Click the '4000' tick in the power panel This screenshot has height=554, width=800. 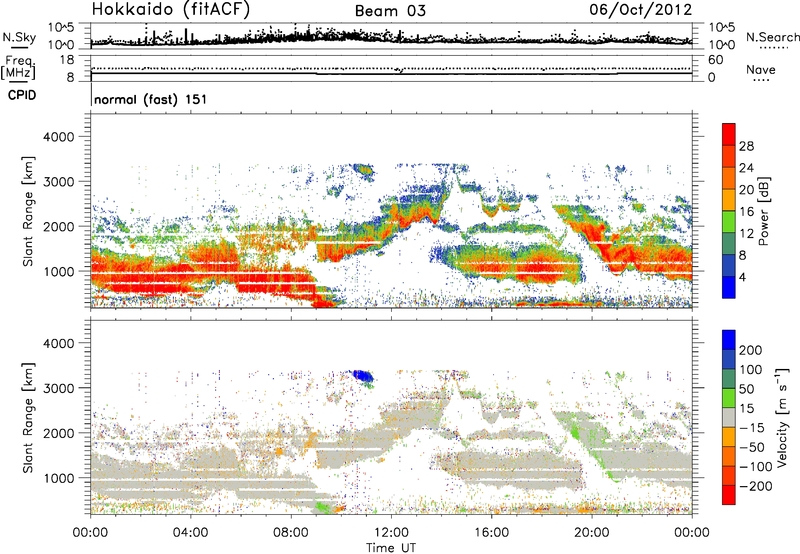(59, 137)
